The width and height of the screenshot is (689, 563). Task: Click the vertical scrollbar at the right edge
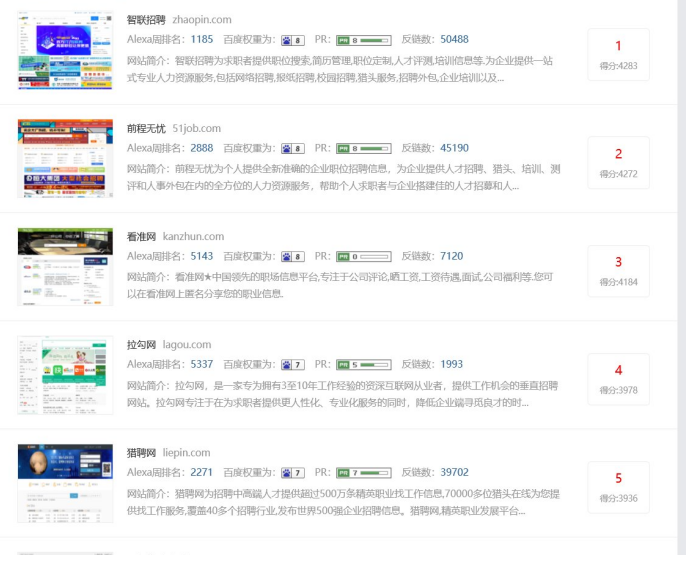tap(682, 277)
